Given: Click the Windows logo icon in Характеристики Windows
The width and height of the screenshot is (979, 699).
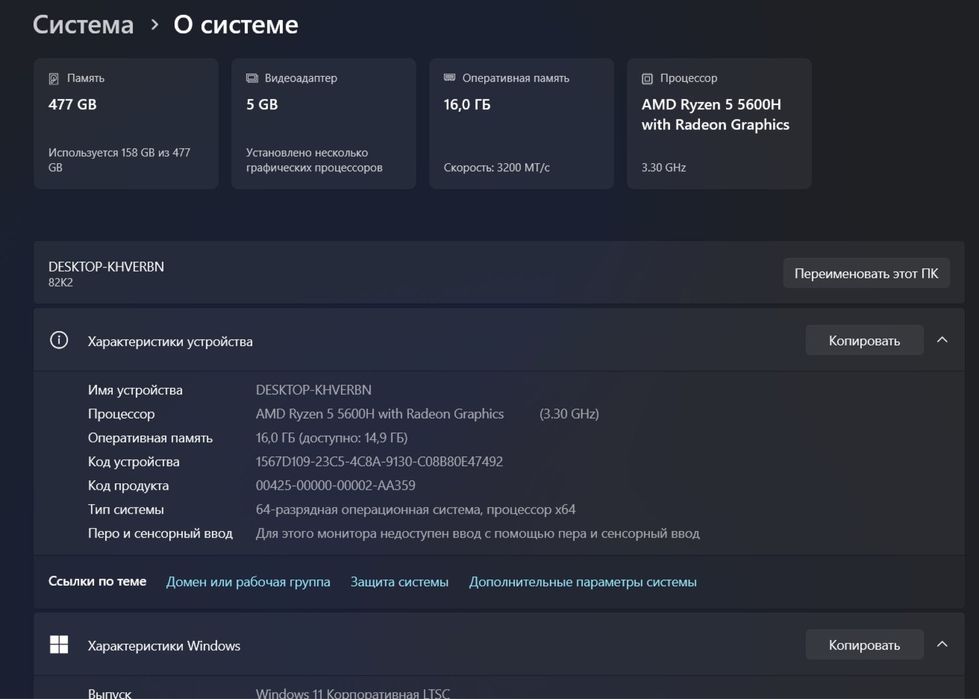Looking at the screenshot, I should click(x=59, y=645).
